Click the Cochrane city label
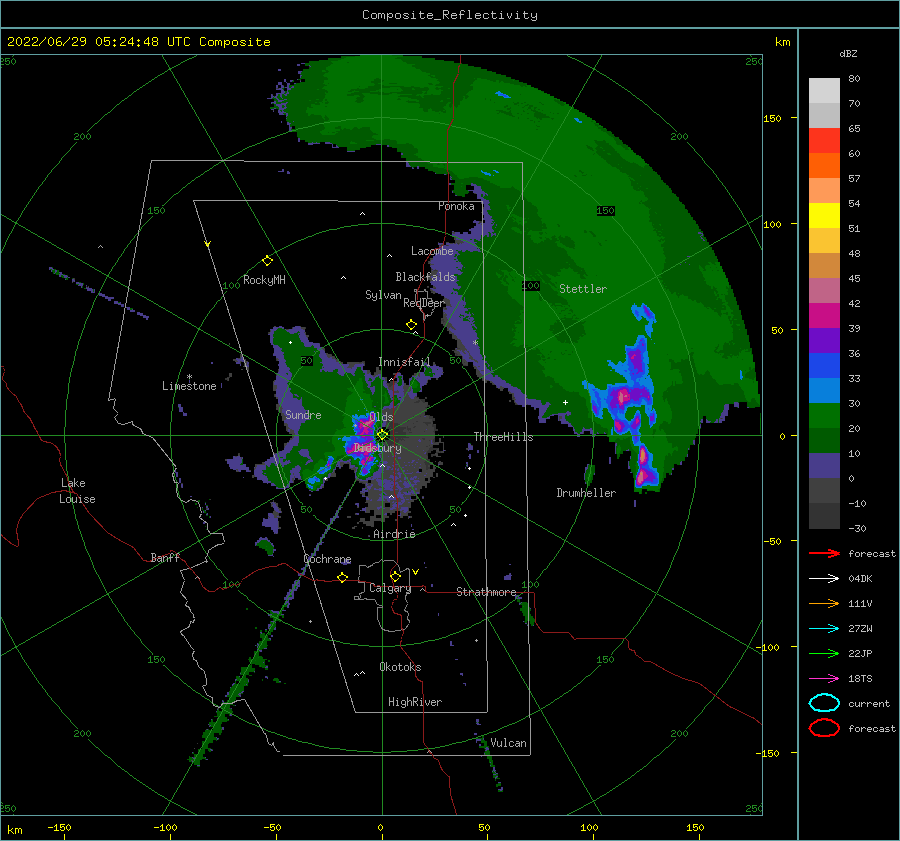This screenshot has width=900, height=841. (327, 559)
